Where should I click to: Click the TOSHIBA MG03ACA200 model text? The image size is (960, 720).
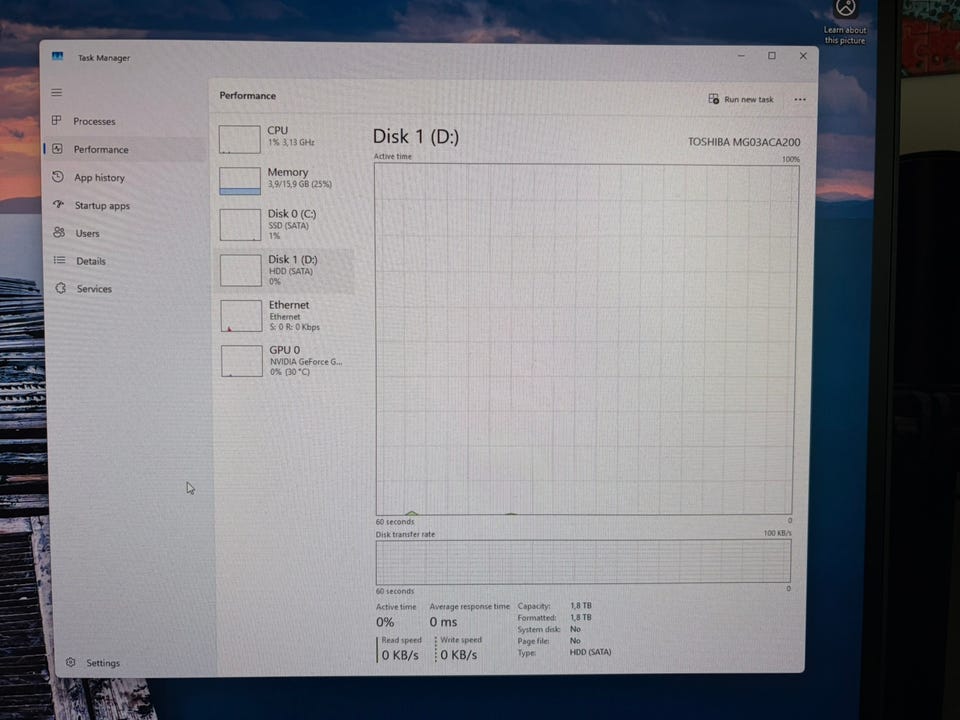pos(744,142)
